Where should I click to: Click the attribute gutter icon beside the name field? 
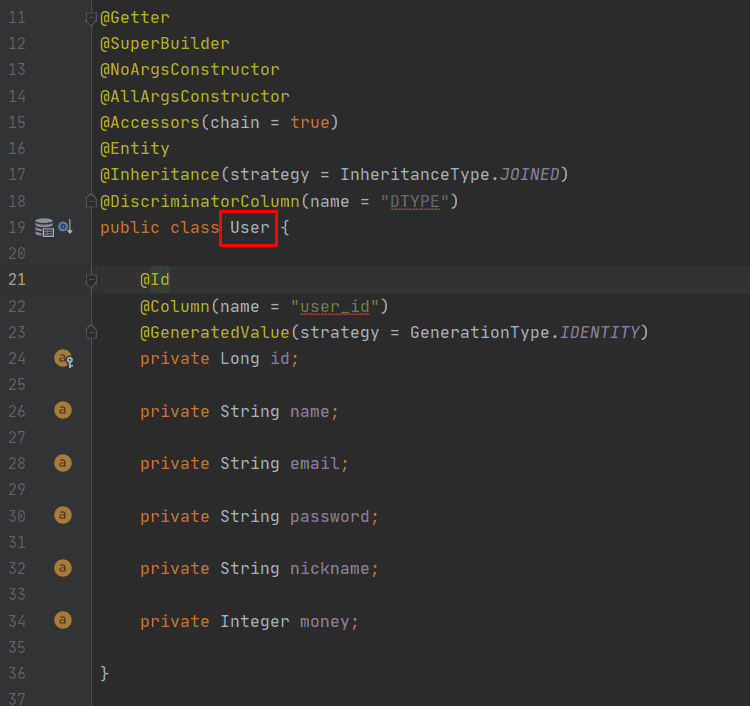63,410
